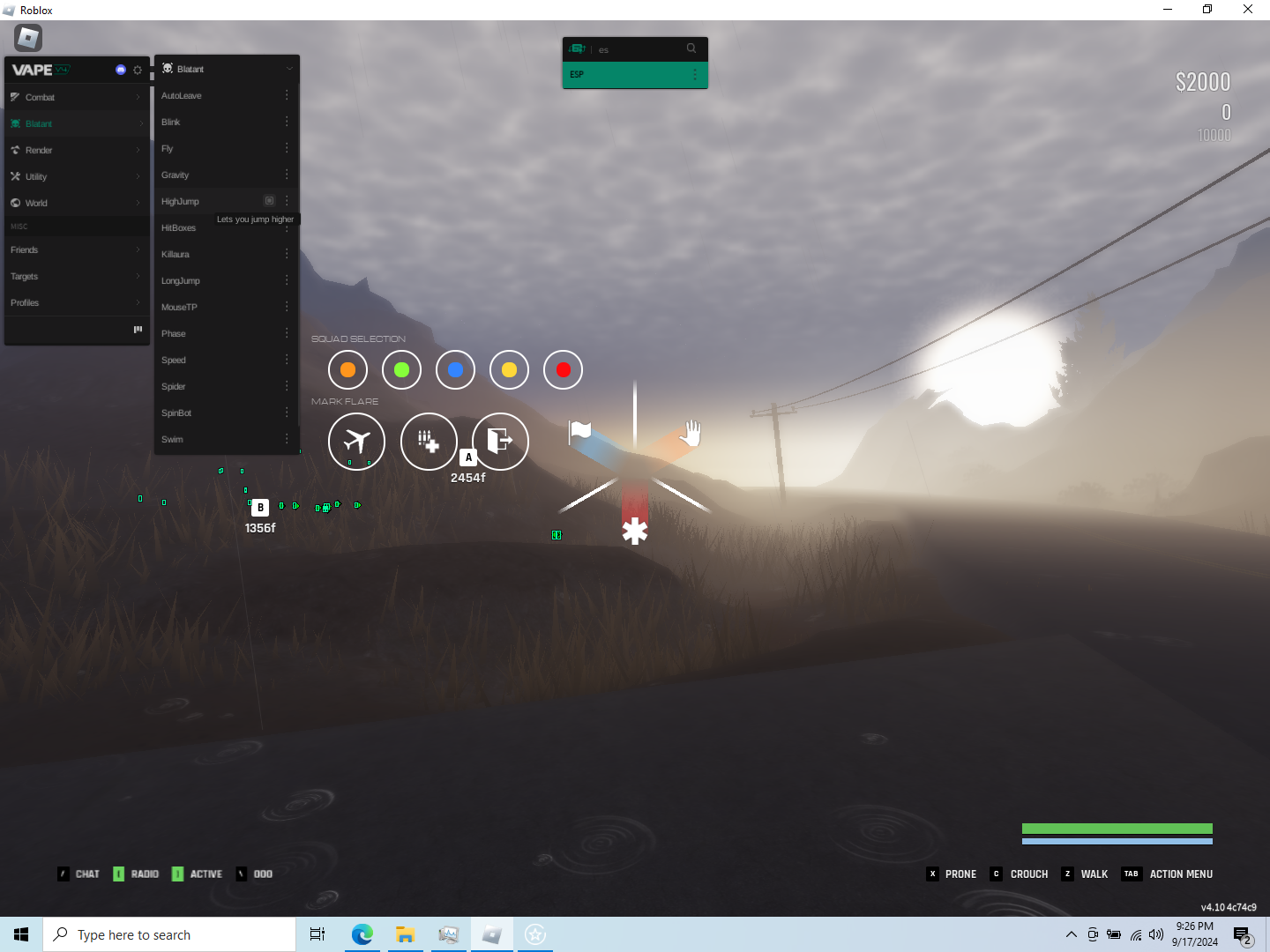The width and height of the screenshot is (1270, 952).
Task: Click the CHAT button
Action: (x=78, y=874)
